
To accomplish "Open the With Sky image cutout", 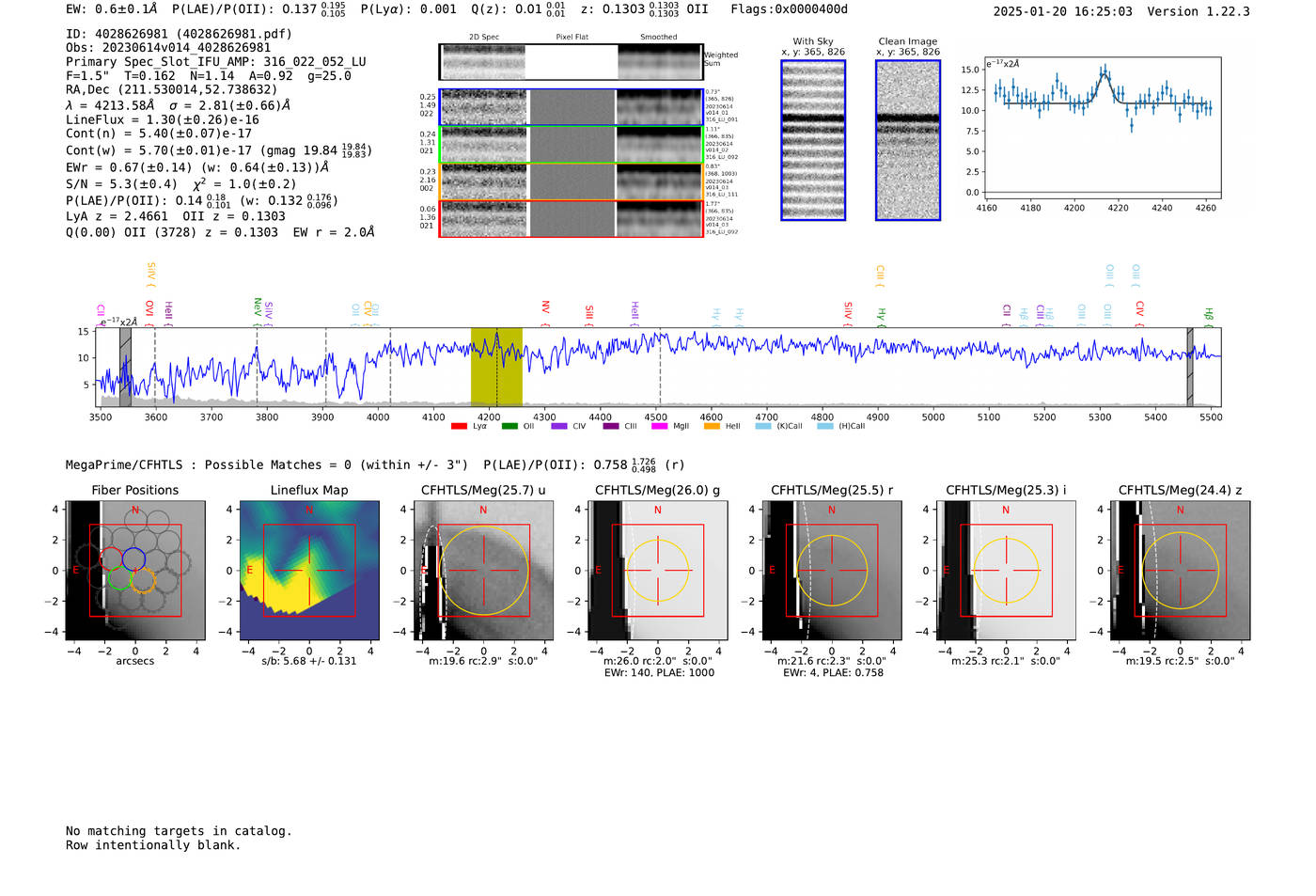I will click(x=813, y=140).
